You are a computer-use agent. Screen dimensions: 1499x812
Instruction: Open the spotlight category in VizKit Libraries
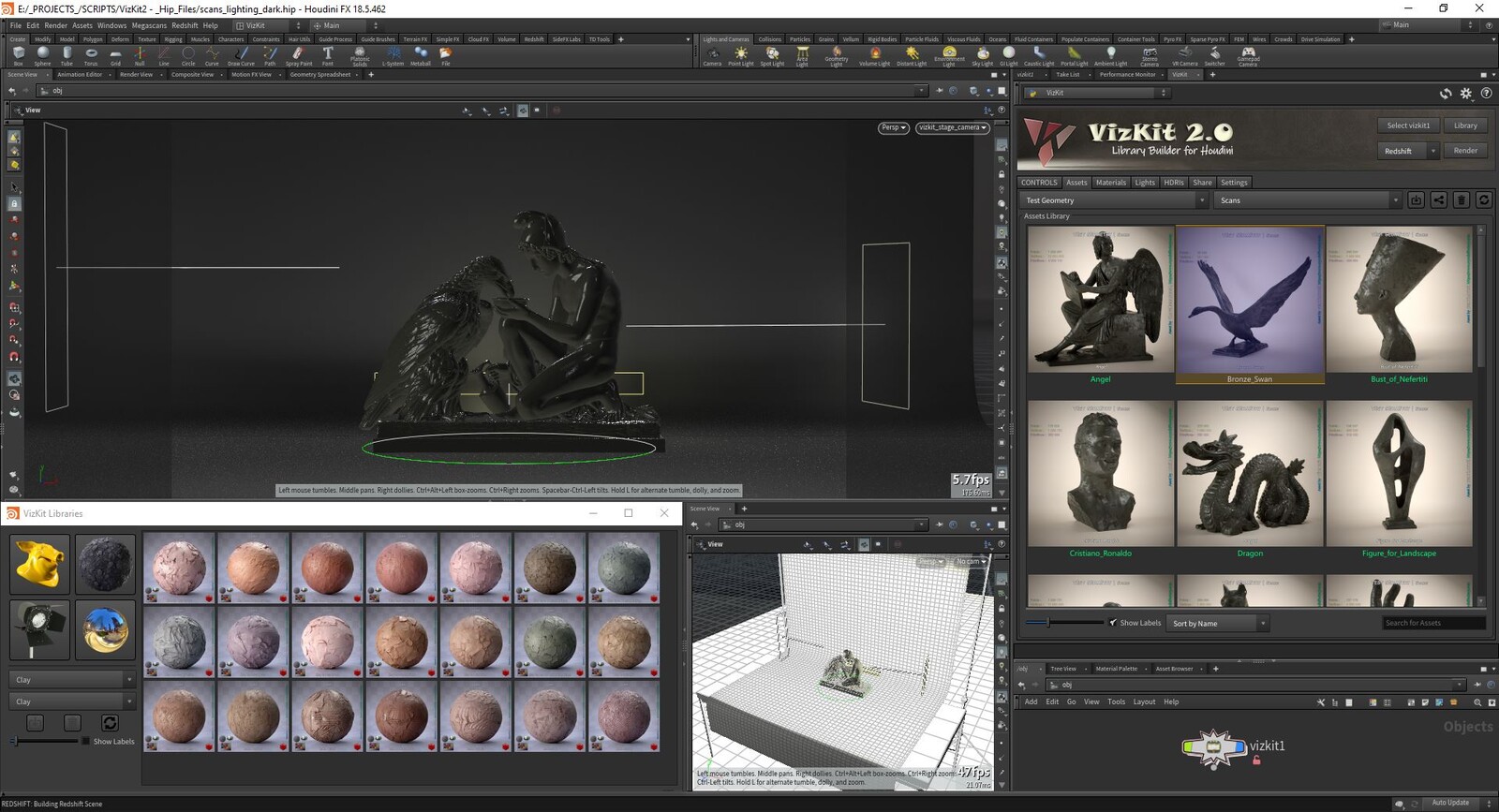click(x=40, y=630)
